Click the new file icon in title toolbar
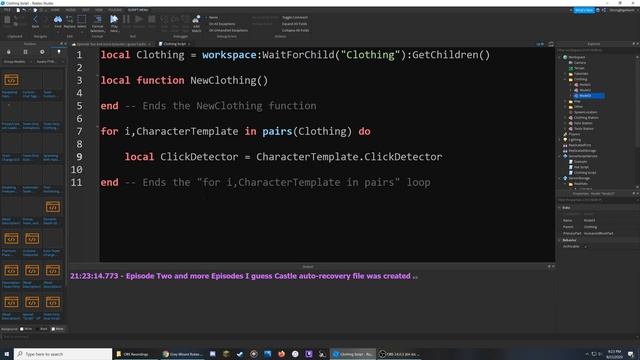 18,10
